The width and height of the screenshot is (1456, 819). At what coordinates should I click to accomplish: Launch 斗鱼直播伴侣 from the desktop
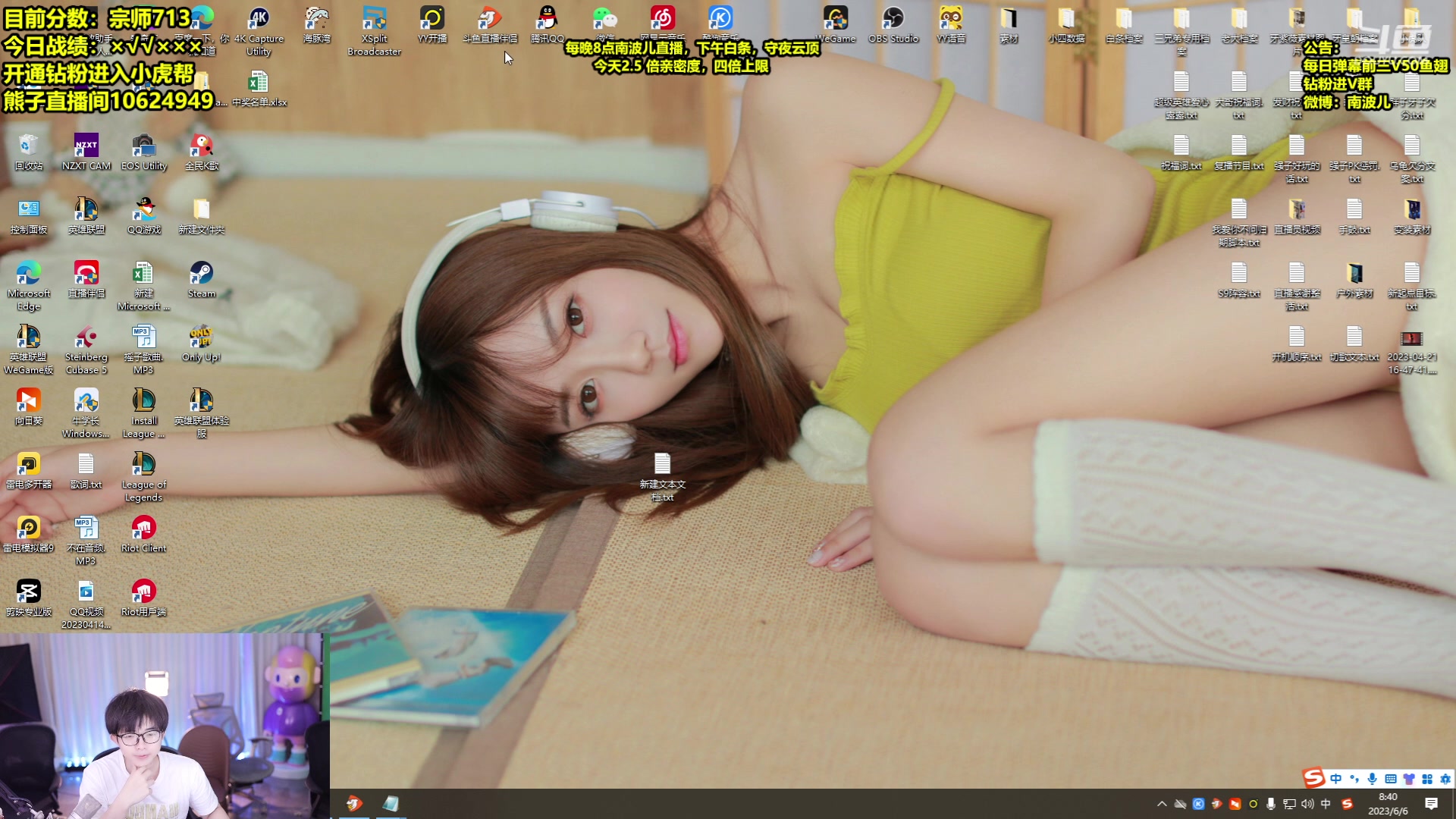[x=490, y=24]
